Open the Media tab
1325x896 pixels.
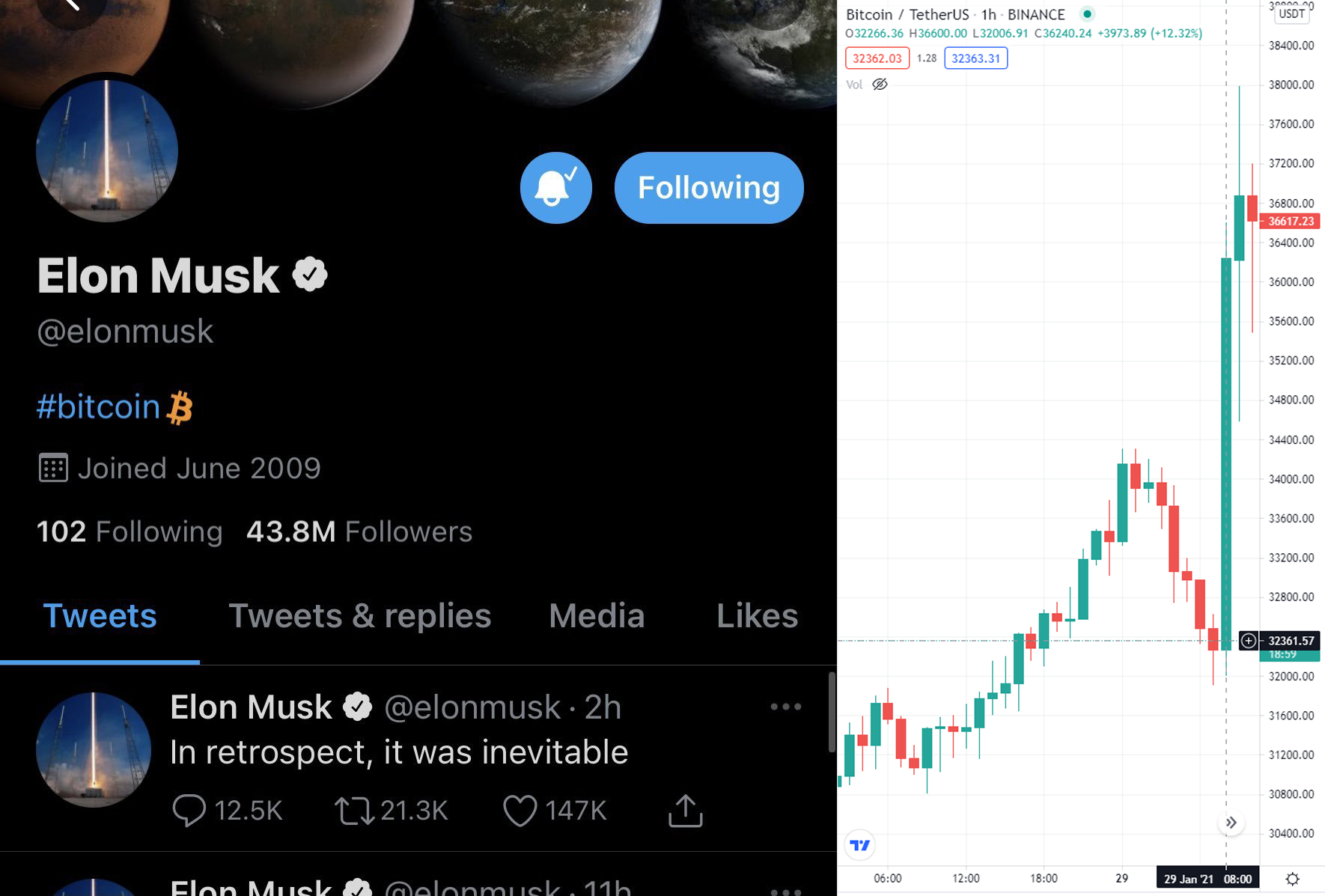597,616
